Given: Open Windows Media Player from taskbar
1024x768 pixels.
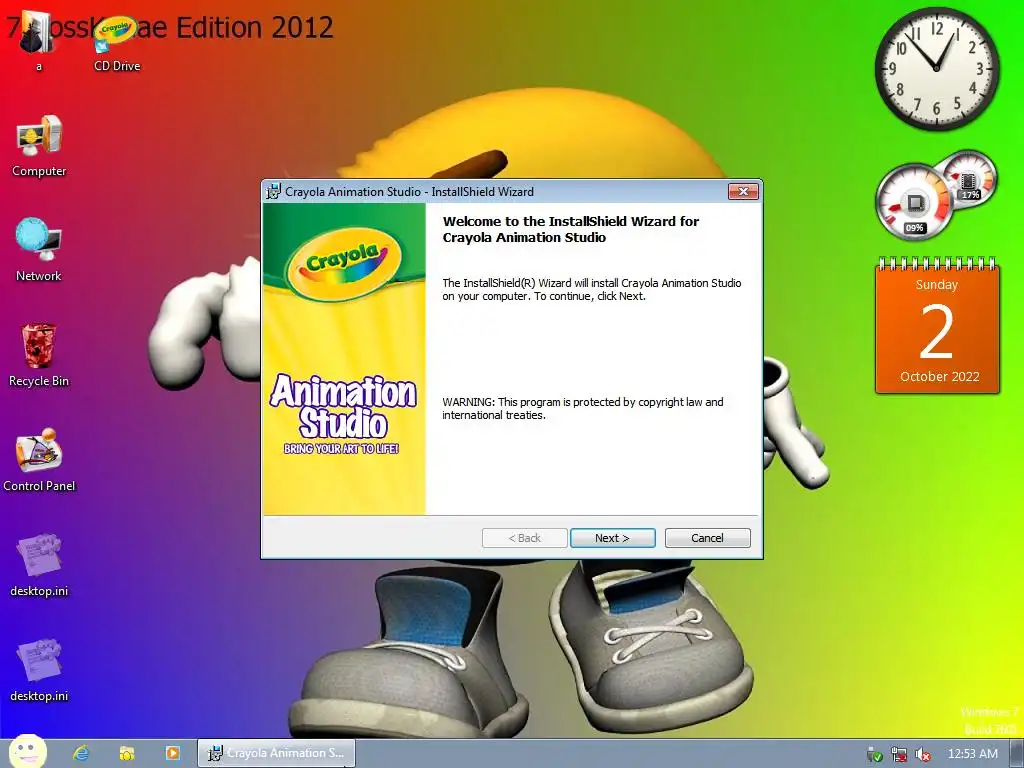Looking at the screenshot, I should coord(172,753).
